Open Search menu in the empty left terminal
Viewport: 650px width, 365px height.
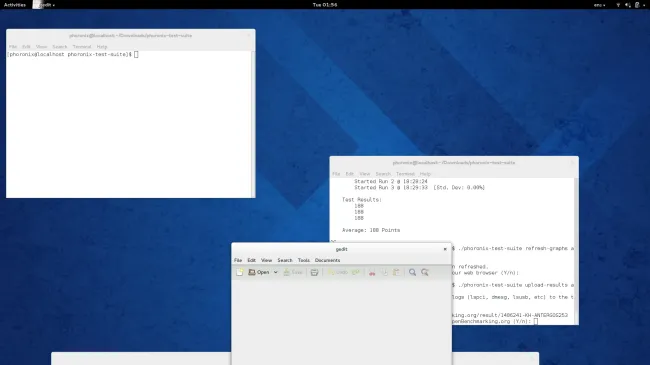click(x=60, y=46)
